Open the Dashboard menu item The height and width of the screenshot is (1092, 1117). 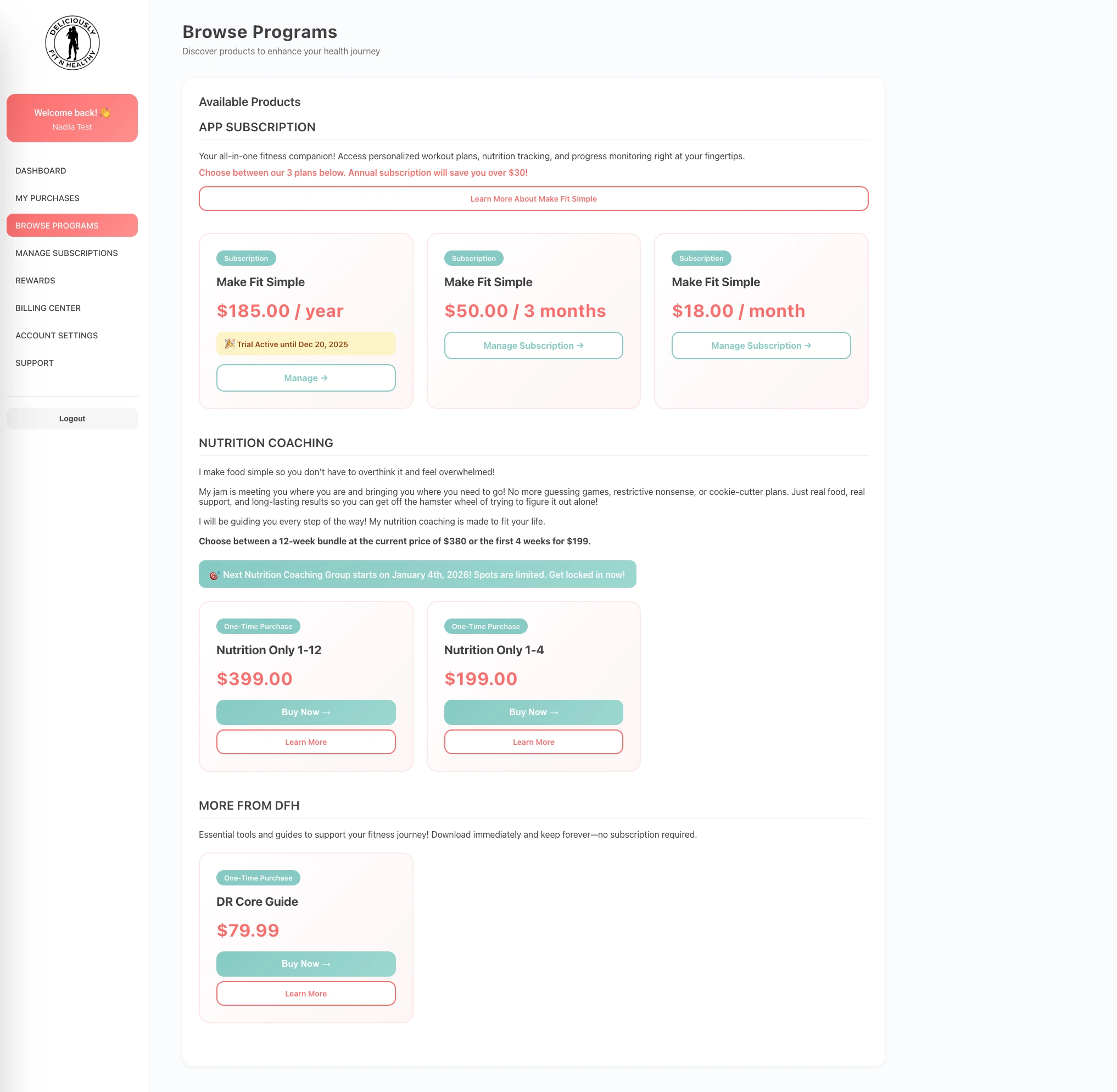(41, 170)
